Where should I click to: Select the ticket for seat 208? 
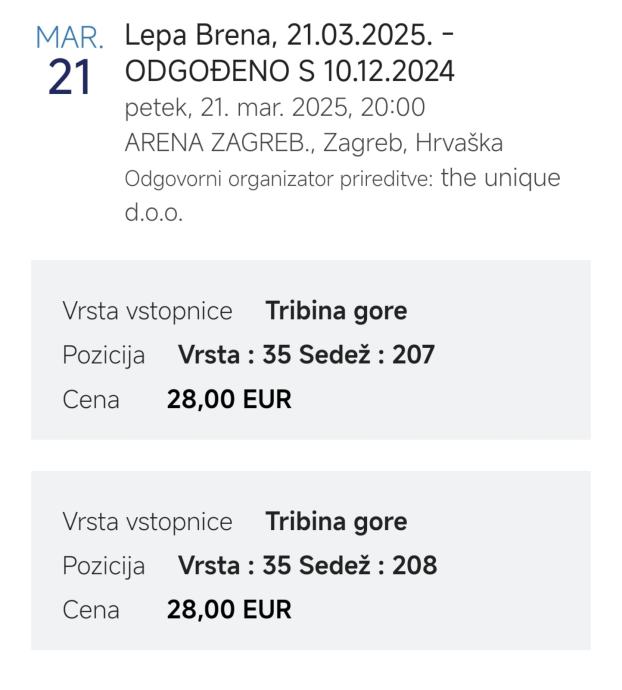coord(310,565)
